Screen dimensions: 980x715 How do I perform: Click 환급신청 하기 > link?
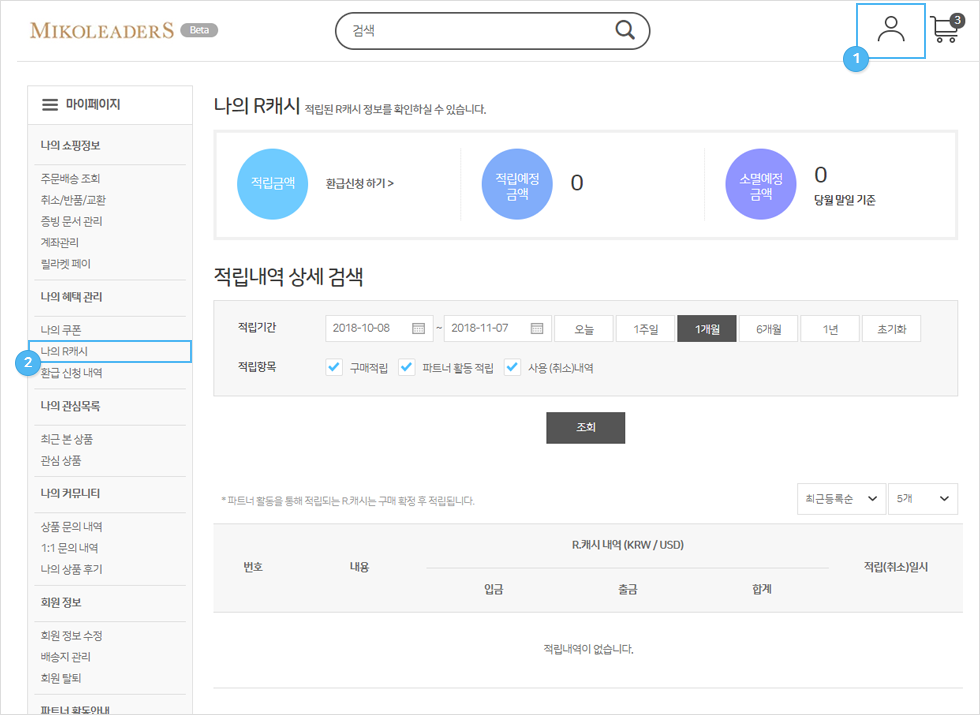pyautogui.click(x=360, y=184)
